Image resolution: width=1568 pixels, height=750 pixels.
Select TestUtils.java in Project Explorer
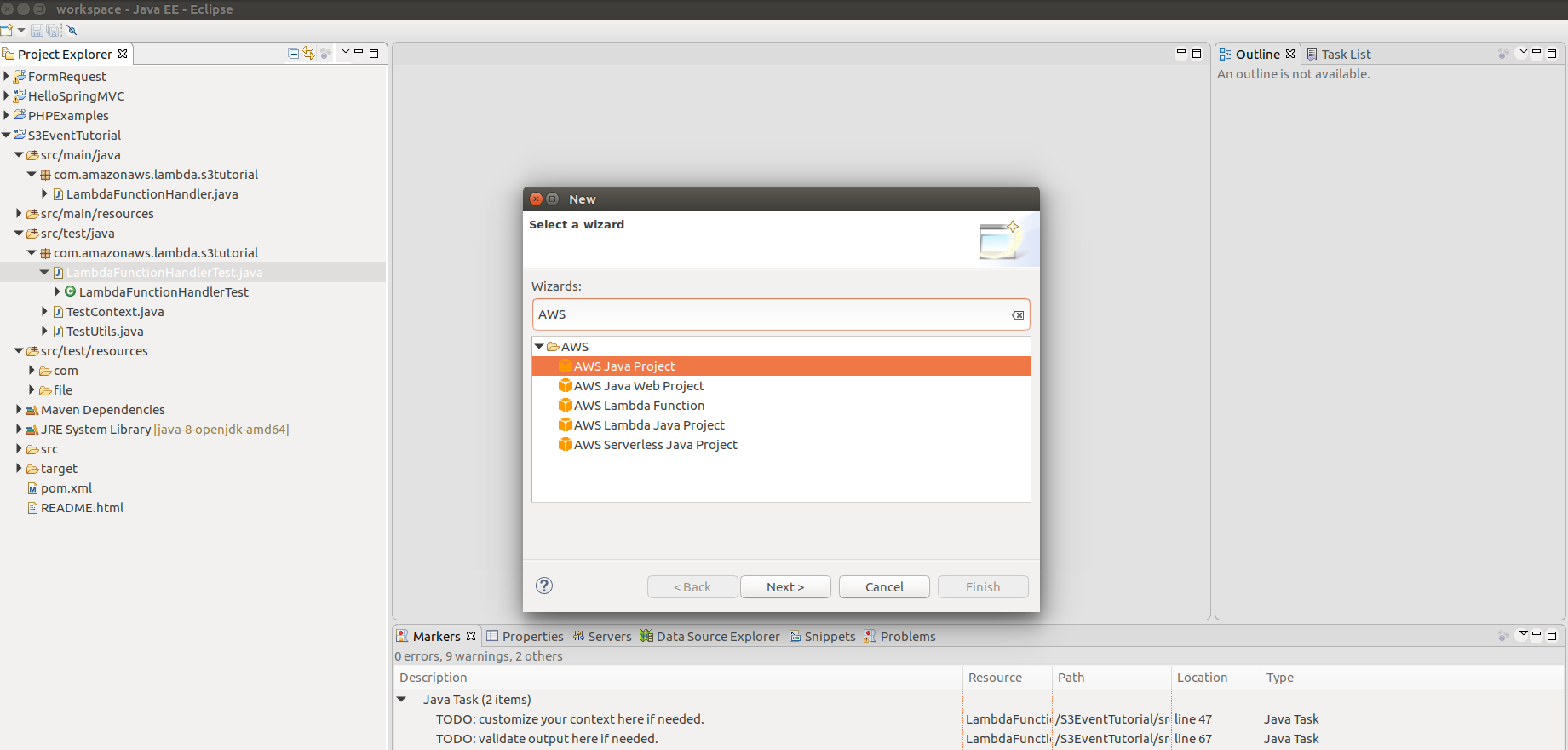[x=105, y=331]
